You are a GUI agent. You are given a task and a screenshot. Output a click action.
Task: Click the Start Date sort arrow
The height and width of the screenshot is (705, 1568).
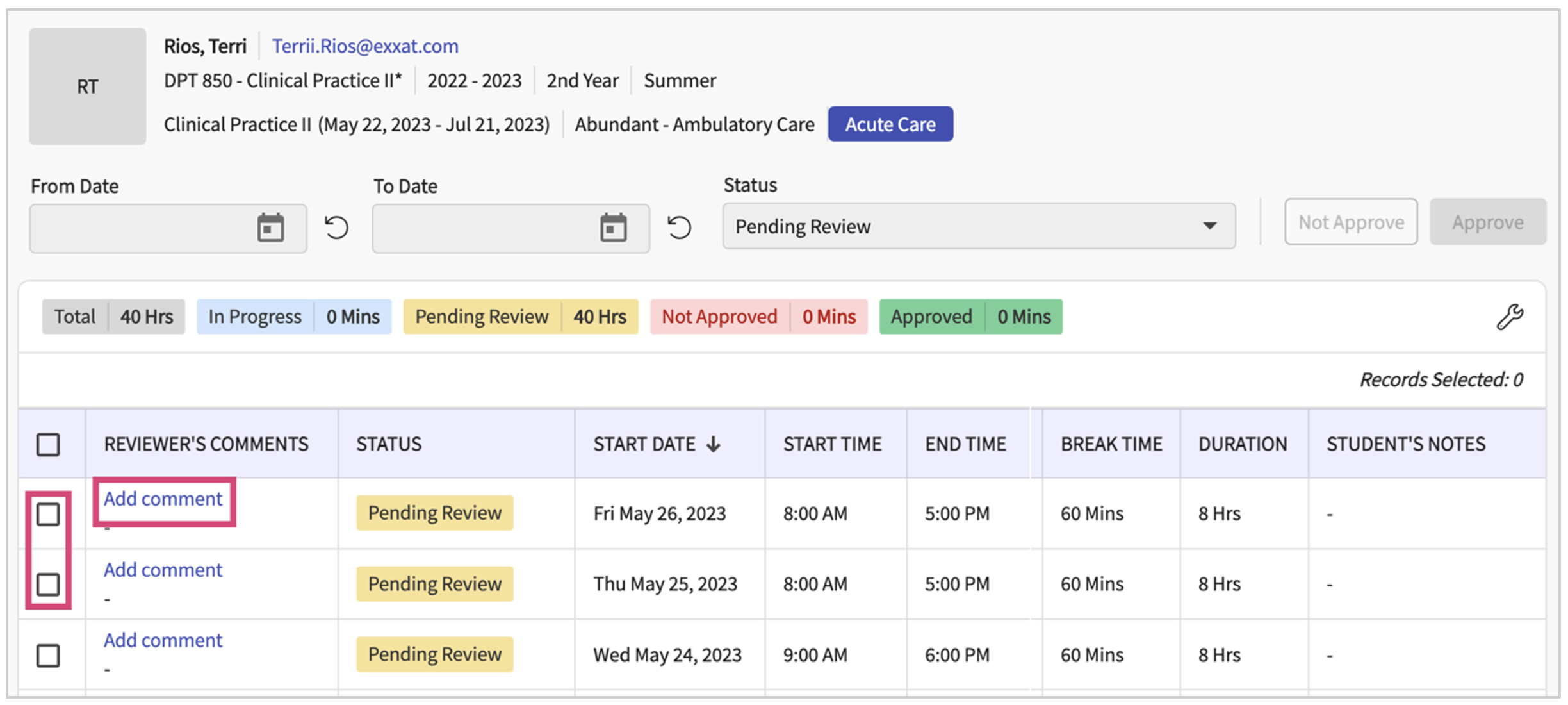click(x=714, y=444)
